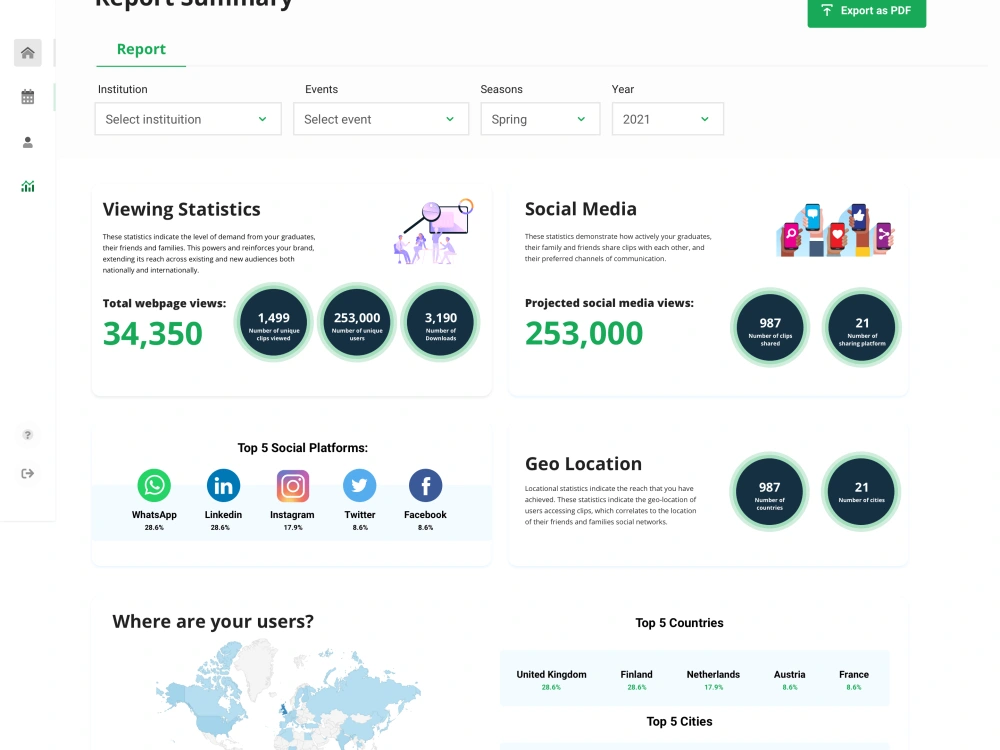Click the Social Media heading
This screenshot has width=1000, height=750.
click(581, 209)
